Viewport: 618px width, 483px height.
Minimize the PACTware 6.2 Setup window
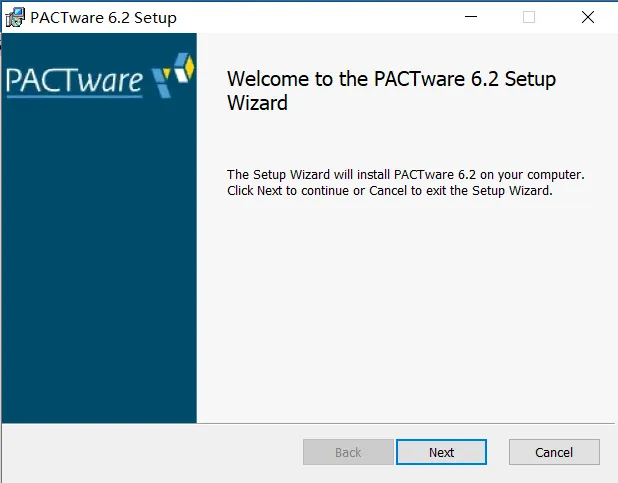[x=471, y=17]
